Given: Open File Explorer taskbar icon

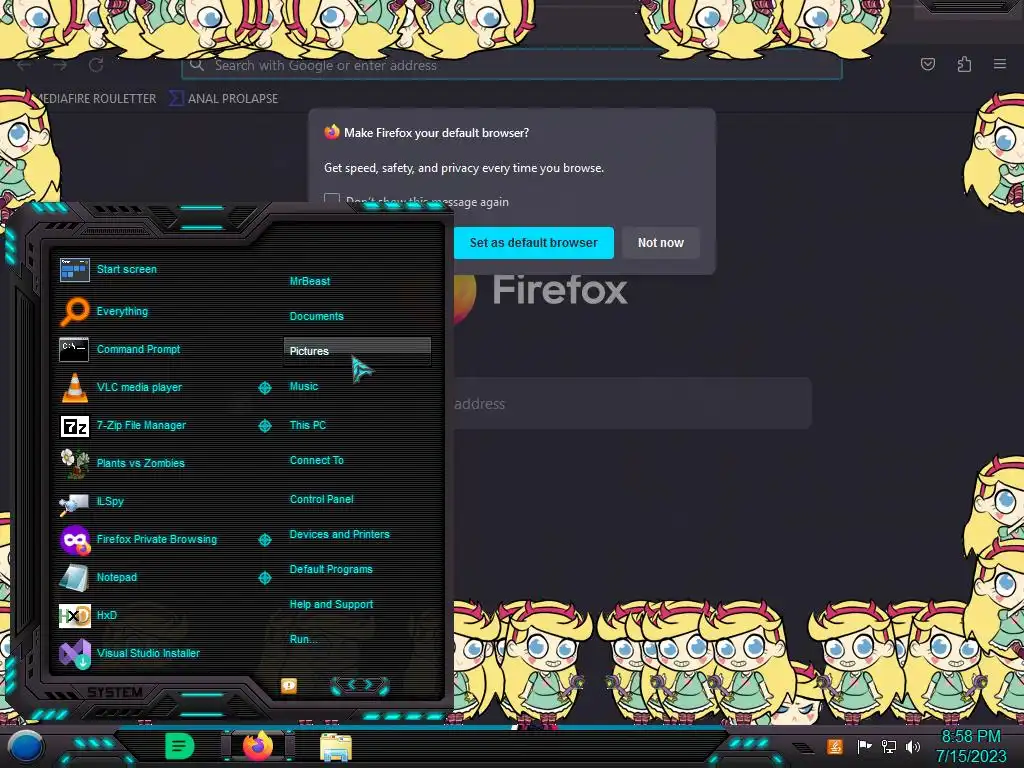Looking at the screenshot, I should coord(336,747).
